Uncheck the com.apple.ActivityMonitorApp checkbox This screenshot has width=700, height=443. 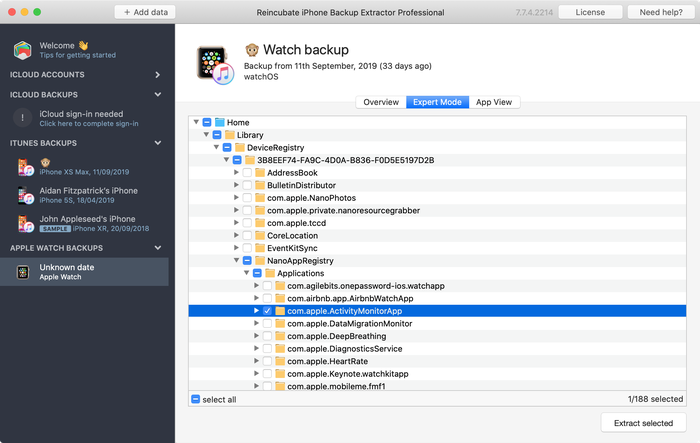(x=267, y=311)
